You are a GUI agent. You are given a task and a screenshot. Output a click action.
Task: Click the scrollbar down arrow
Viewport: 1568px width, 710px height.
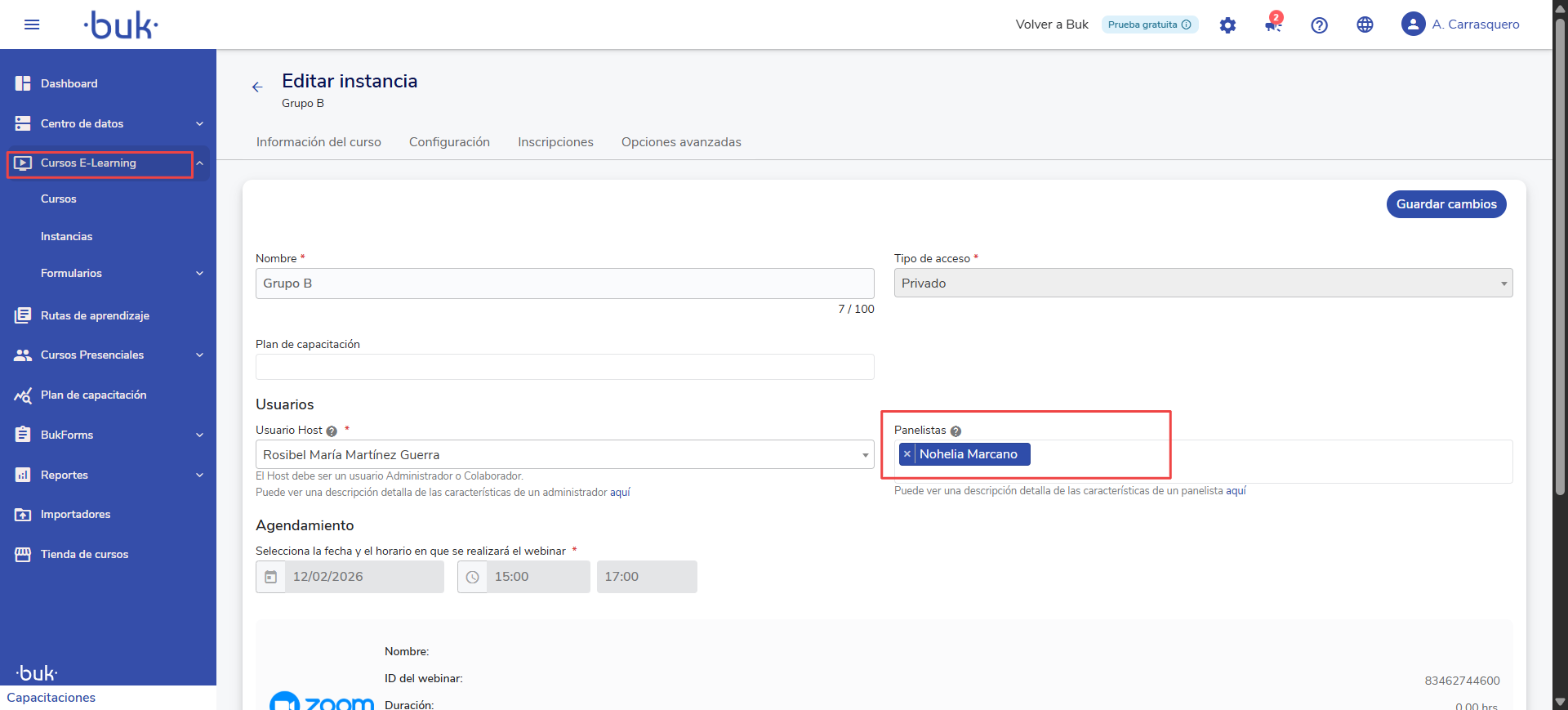pos(1560,702)
